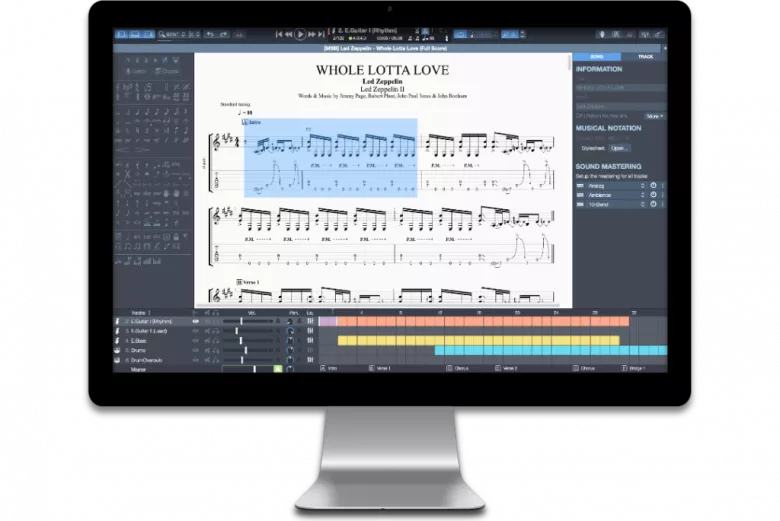Click the print icon beside redo
Image resolution: width=780 pixels, height=521 pixels.
click(239, 34)
